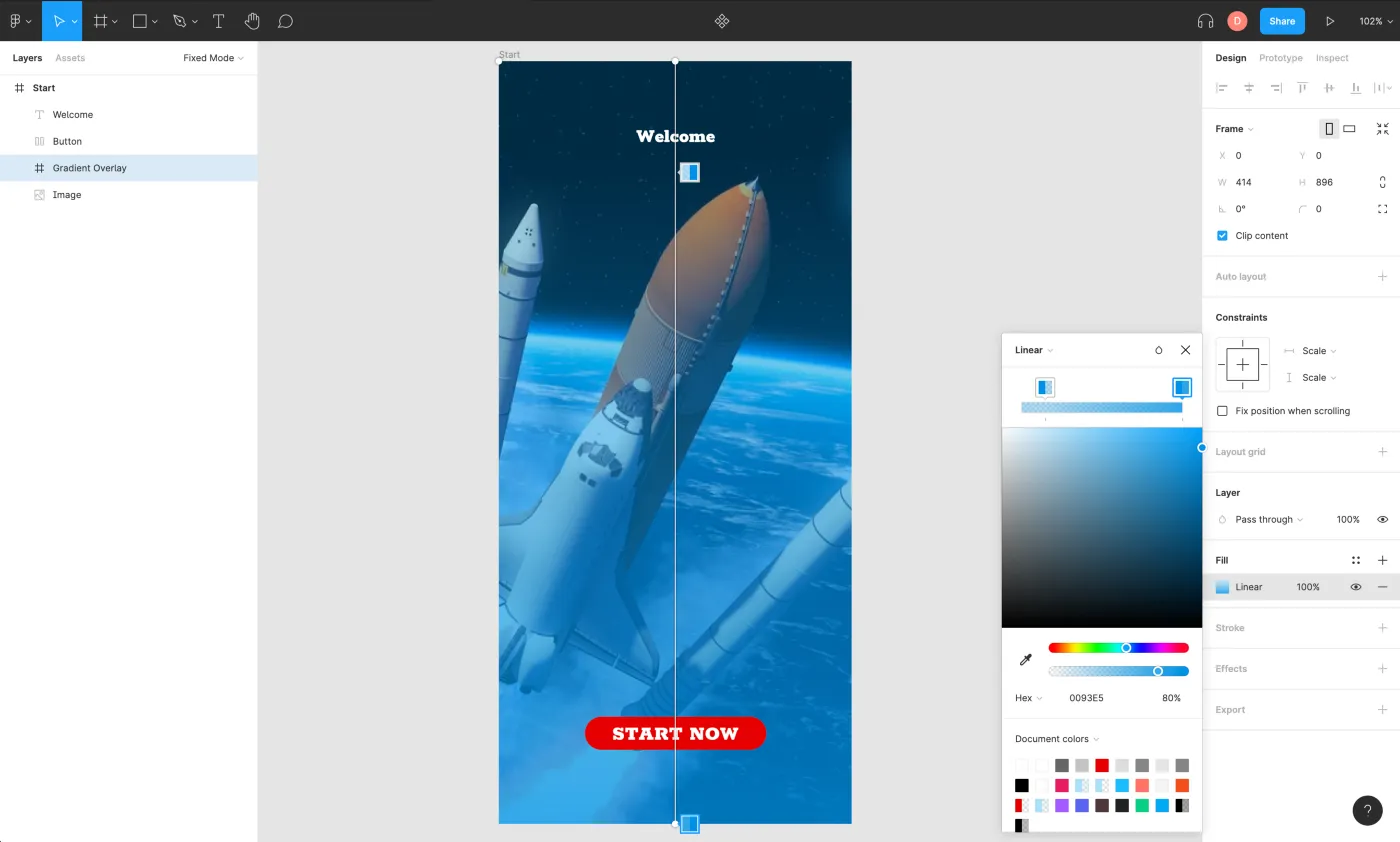The height and width of the screenshot is (842, 1400).
Task: Open the Pass through blend dropdown
Action: [1269, 520]
